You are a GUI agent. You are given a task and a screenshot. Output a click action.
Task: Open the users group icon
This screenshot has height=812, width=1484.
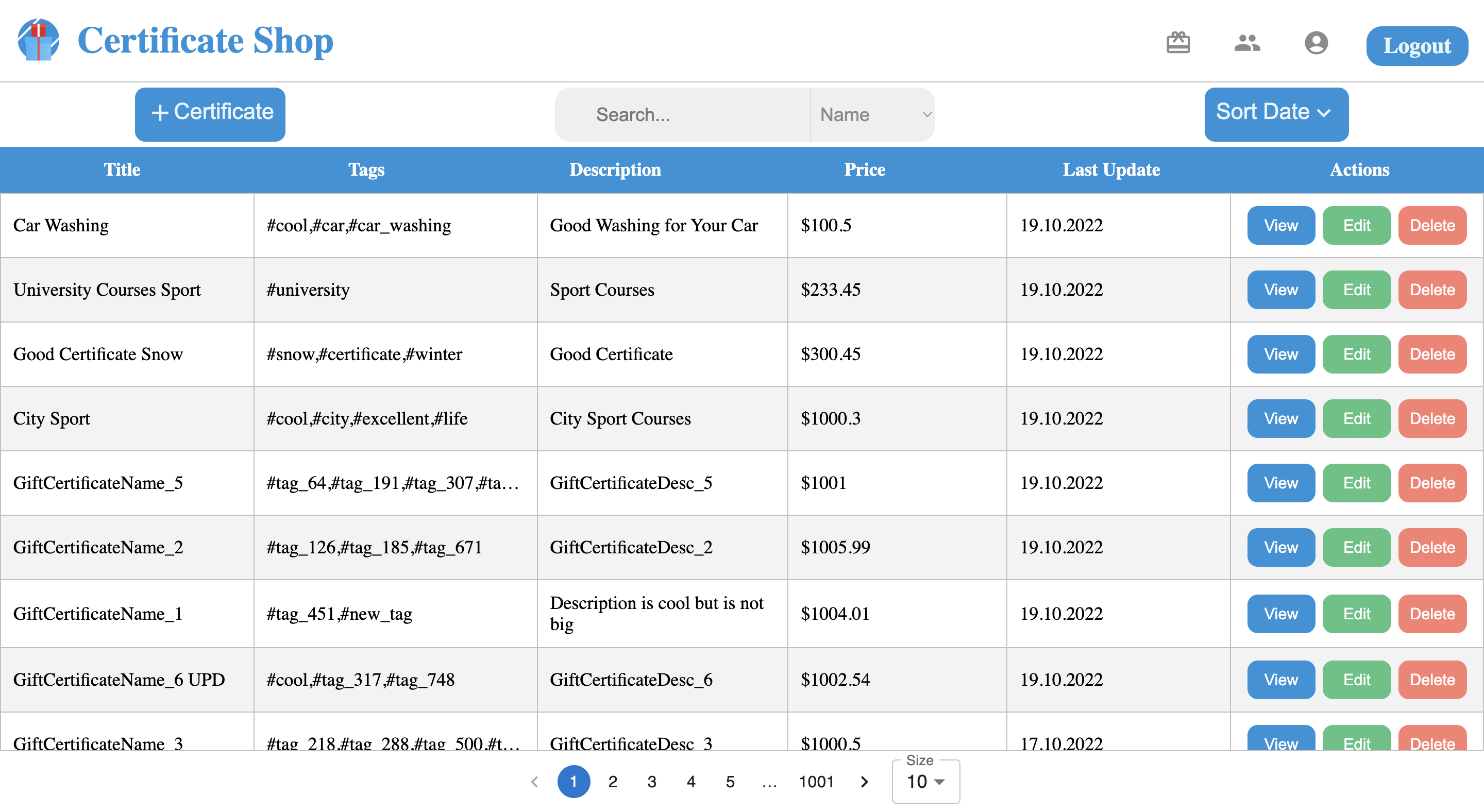point(1246,43)
